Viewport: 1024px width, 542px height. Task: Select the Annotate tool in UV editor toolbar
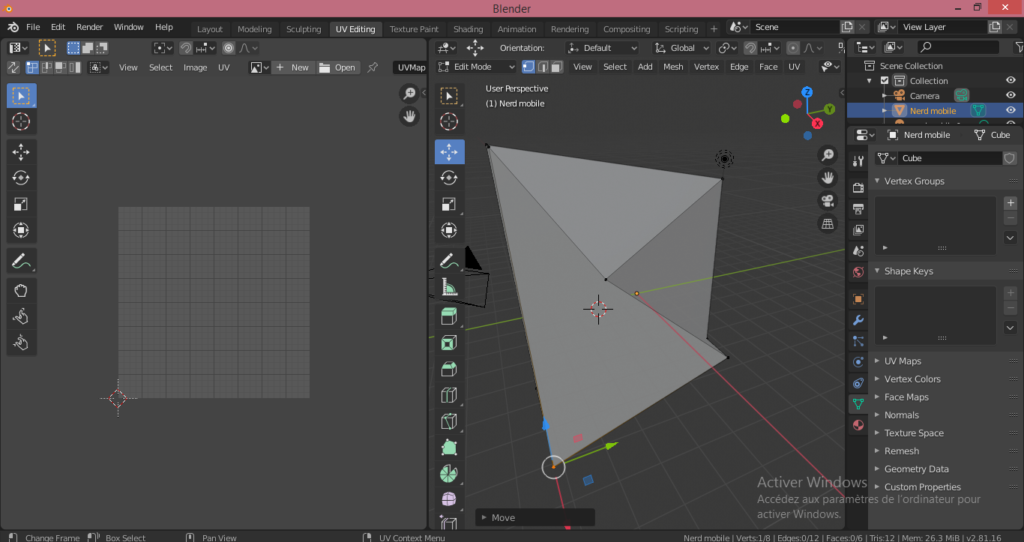[x=21, y=261]
